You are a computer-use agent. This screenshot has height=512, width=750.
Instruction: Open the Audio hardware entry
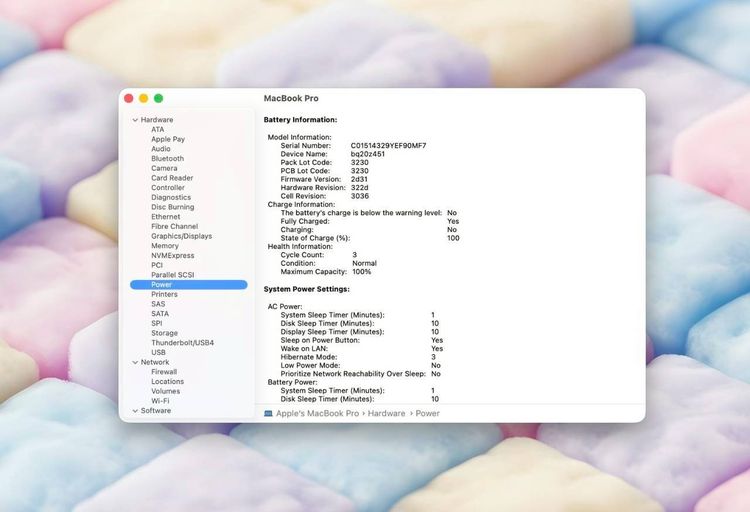tap(161, 149)
